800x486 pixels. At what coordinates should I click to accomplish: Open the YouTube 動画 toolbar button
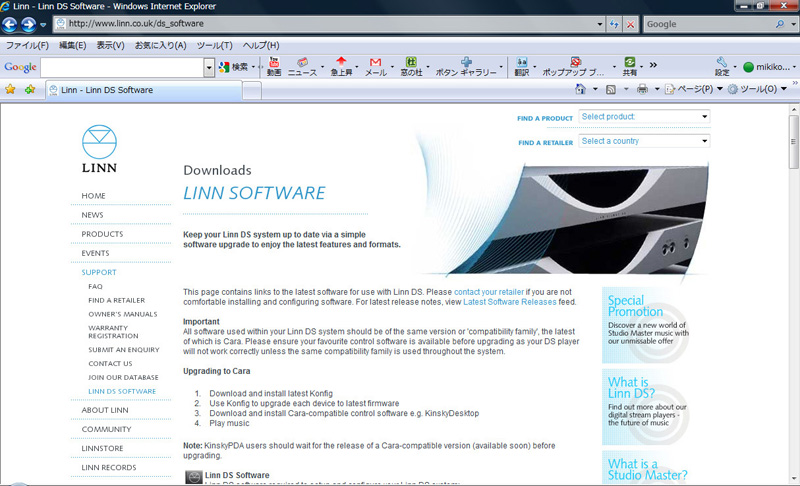coord(273,67)
